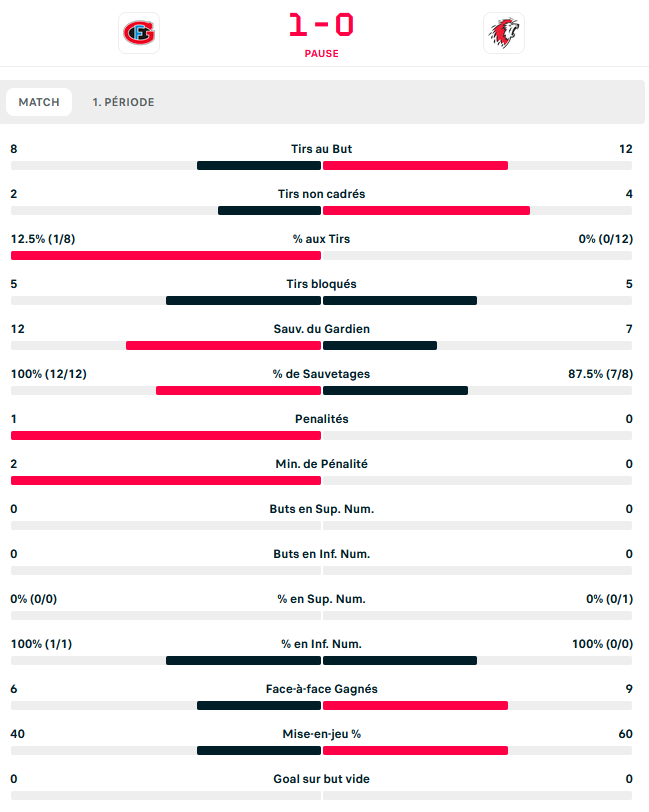Switch to the 1. PÉRIODE tab
This screenshot has width=649, height=812.
(x=123, y=102)
